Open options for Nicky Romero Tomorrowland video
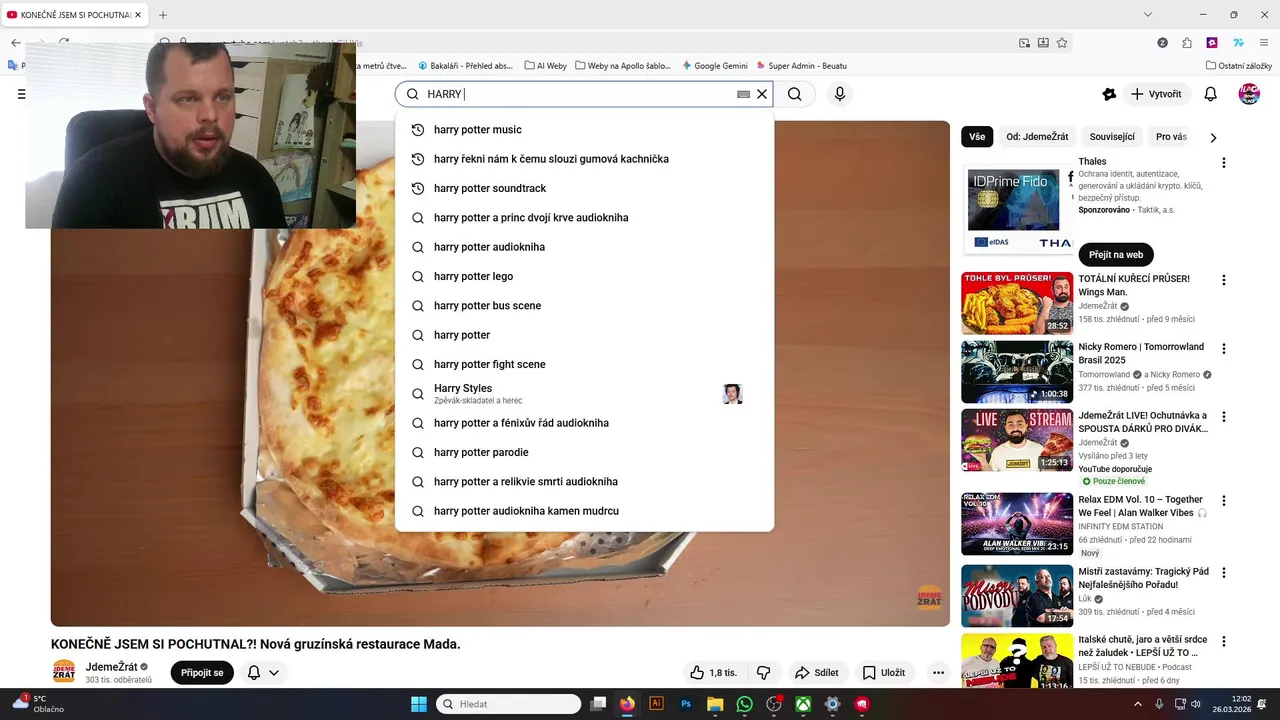Image resolution: width=1280 pixels, height=720 pixels. pyautogui.click(x=1223, y=349)
